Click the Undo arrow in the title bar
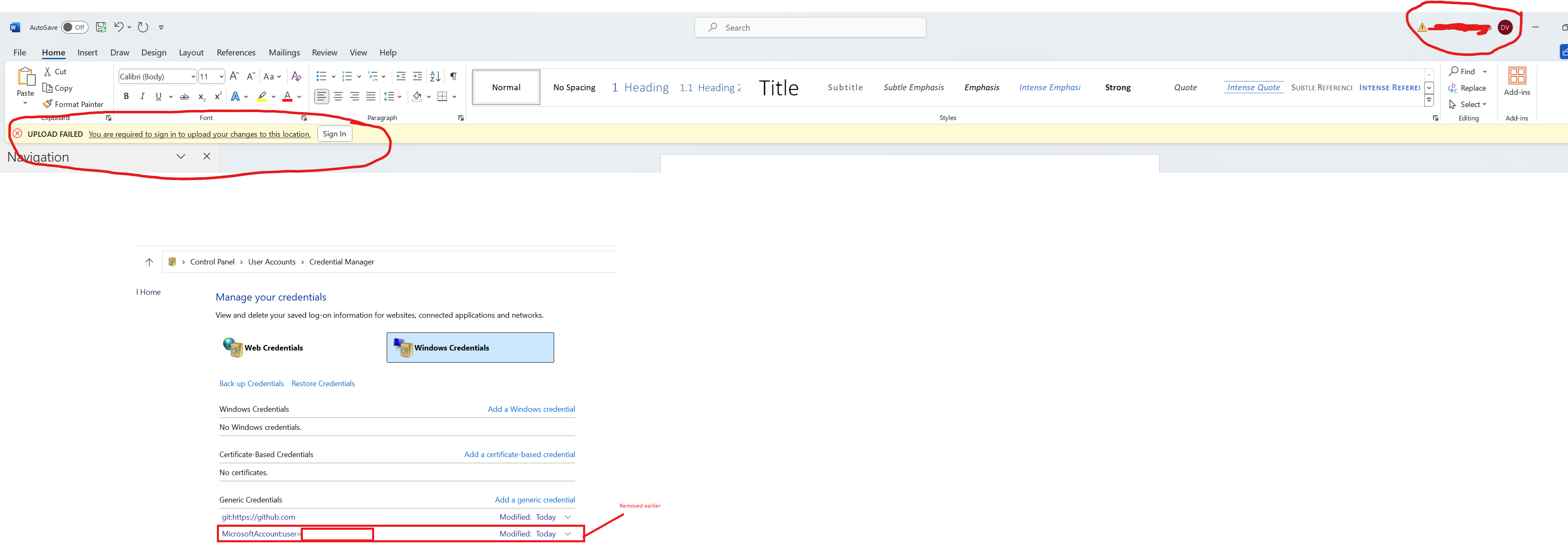Image resolution: width=1568 pixels, height=544 pixels. pyautogui.click(x=119, y=27)
